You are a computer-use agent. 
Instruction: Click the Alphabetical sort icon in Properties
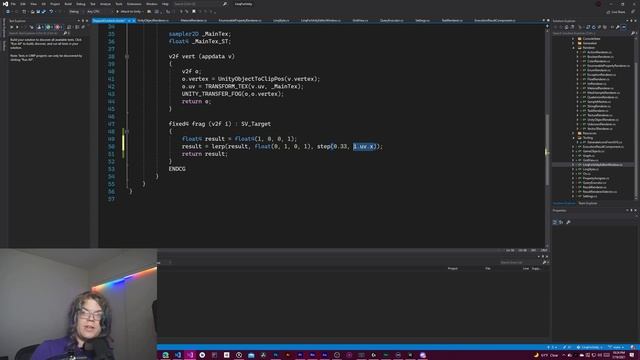[x=561, y=222]
